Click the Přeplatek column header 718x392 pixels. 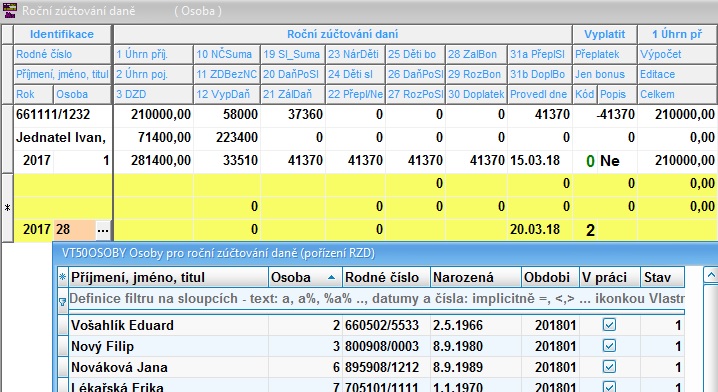pos(604,54)
